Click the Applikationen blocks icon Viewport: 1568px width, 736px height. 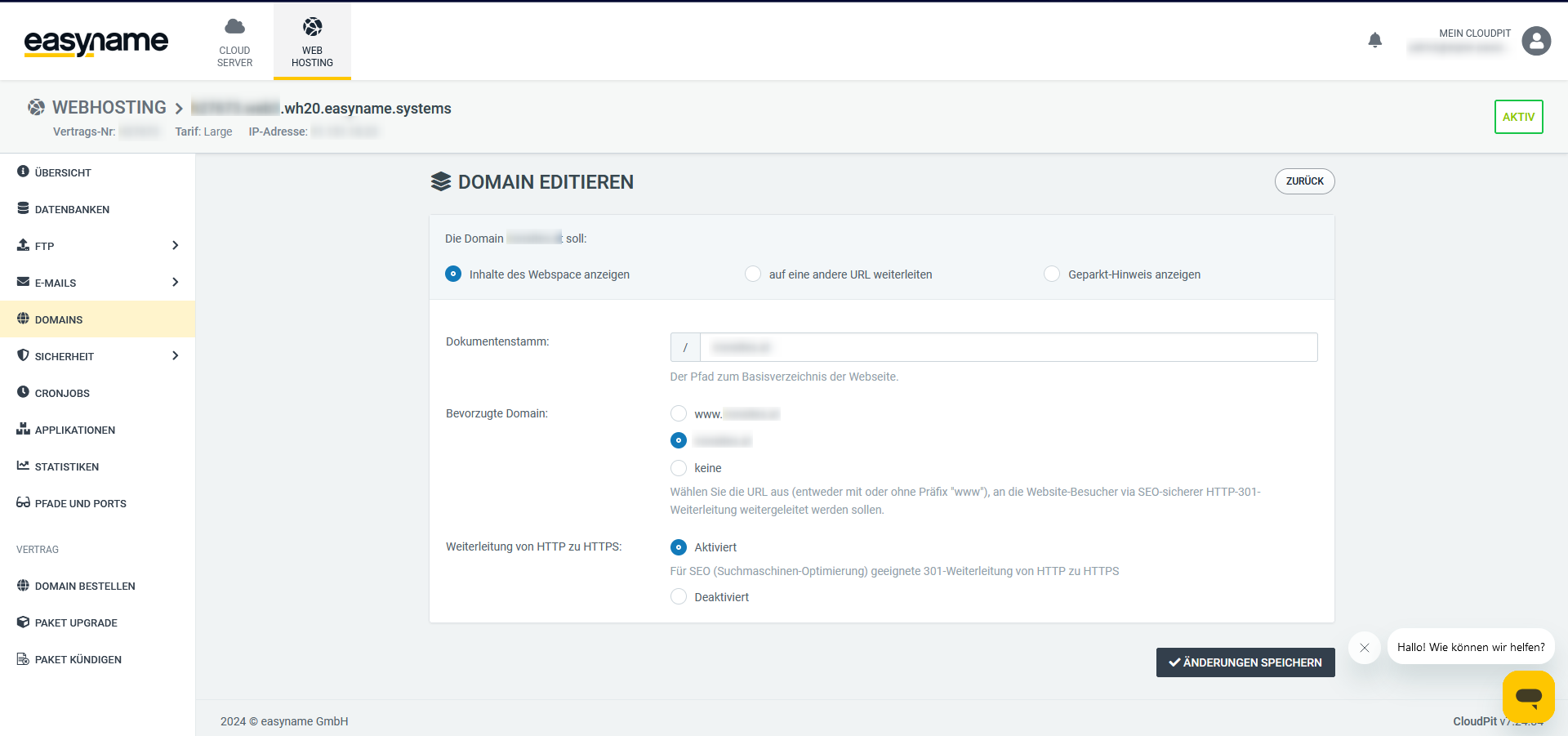pos(23,429)
